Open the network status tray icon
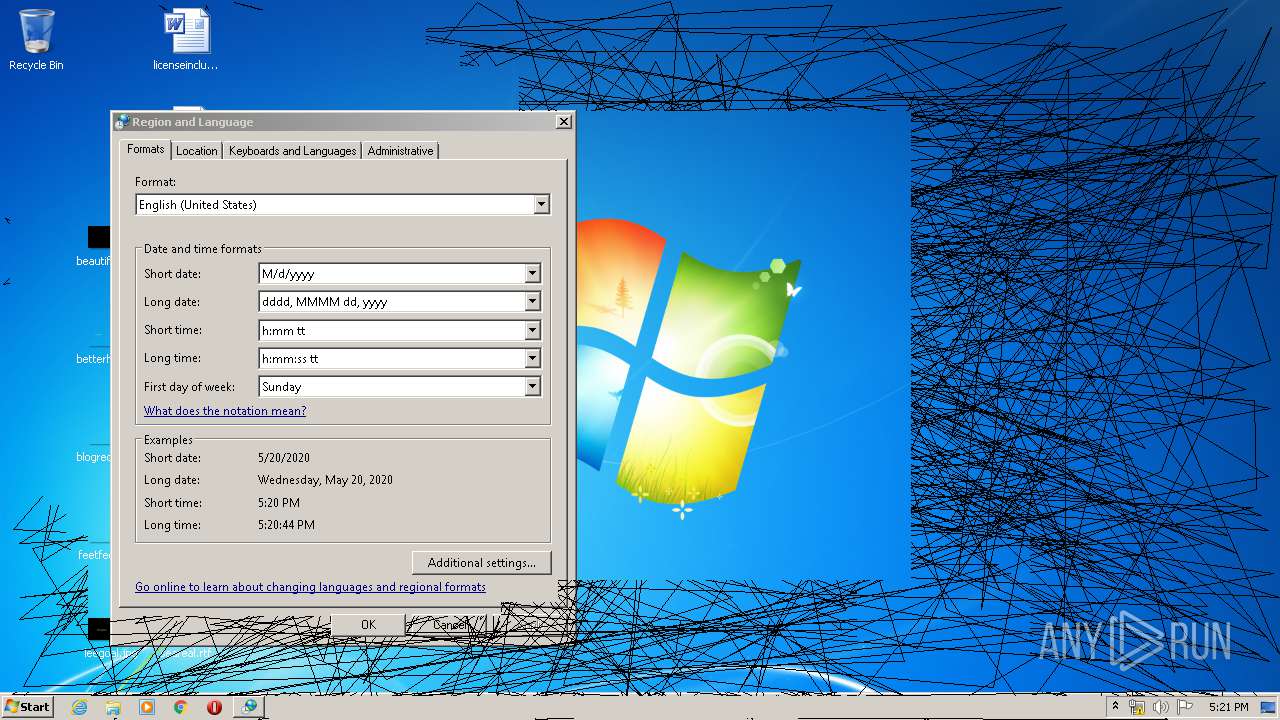1280x720 pixels. pyautogui.click(x=1137, y=707)
